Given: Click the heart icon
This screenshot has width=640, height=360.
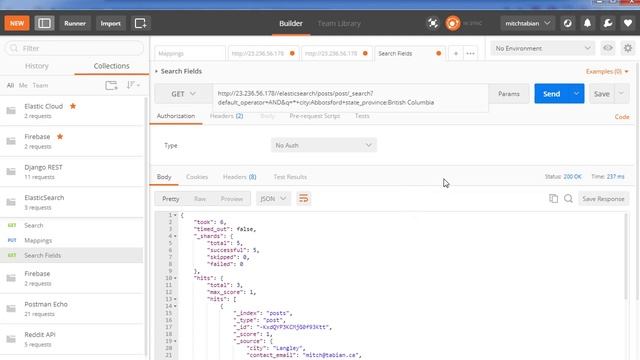Looking at the screenshot, I should 628,23.
